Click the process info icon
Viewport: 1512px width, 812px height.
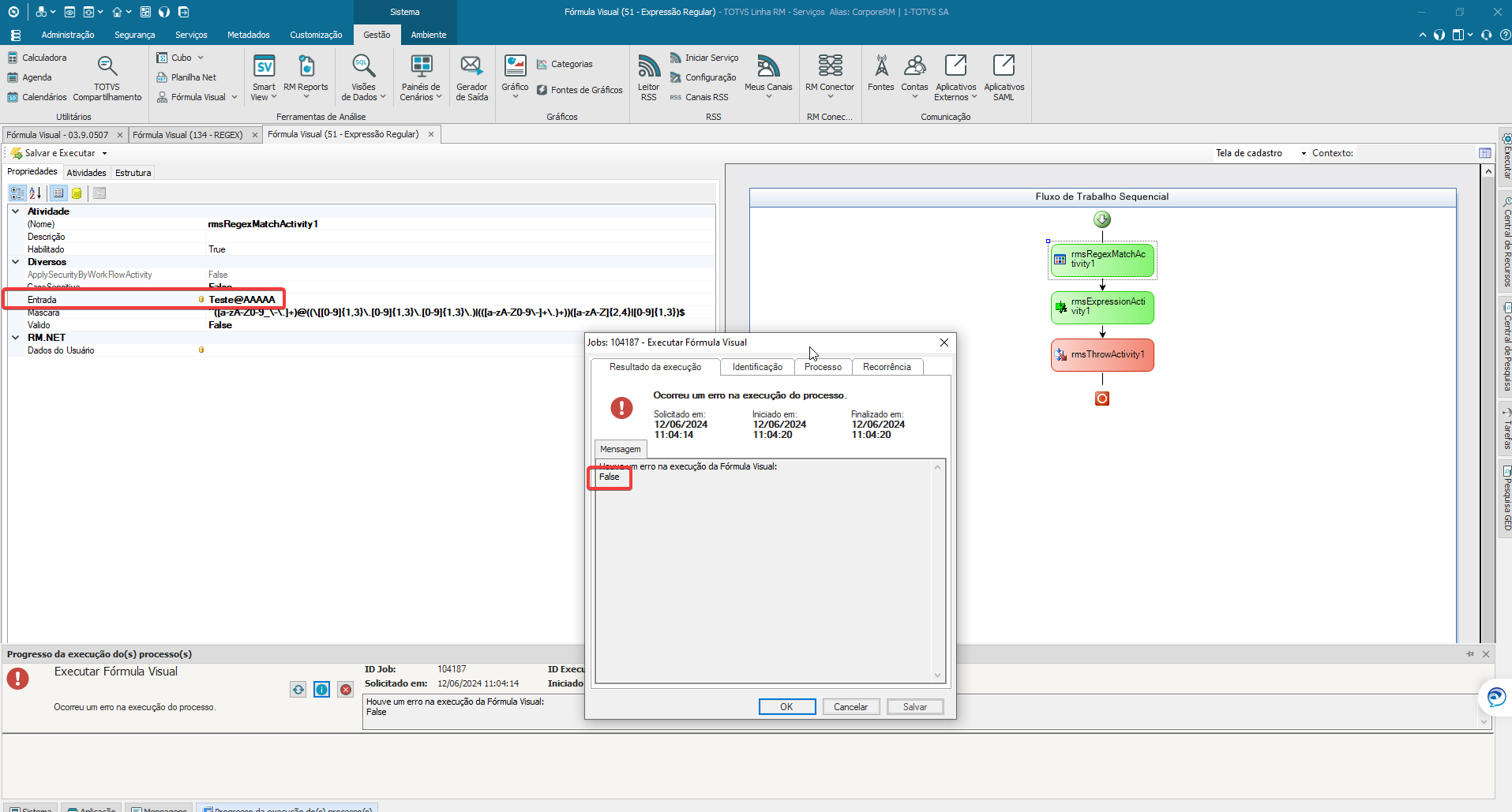click(x=321, y=690)
